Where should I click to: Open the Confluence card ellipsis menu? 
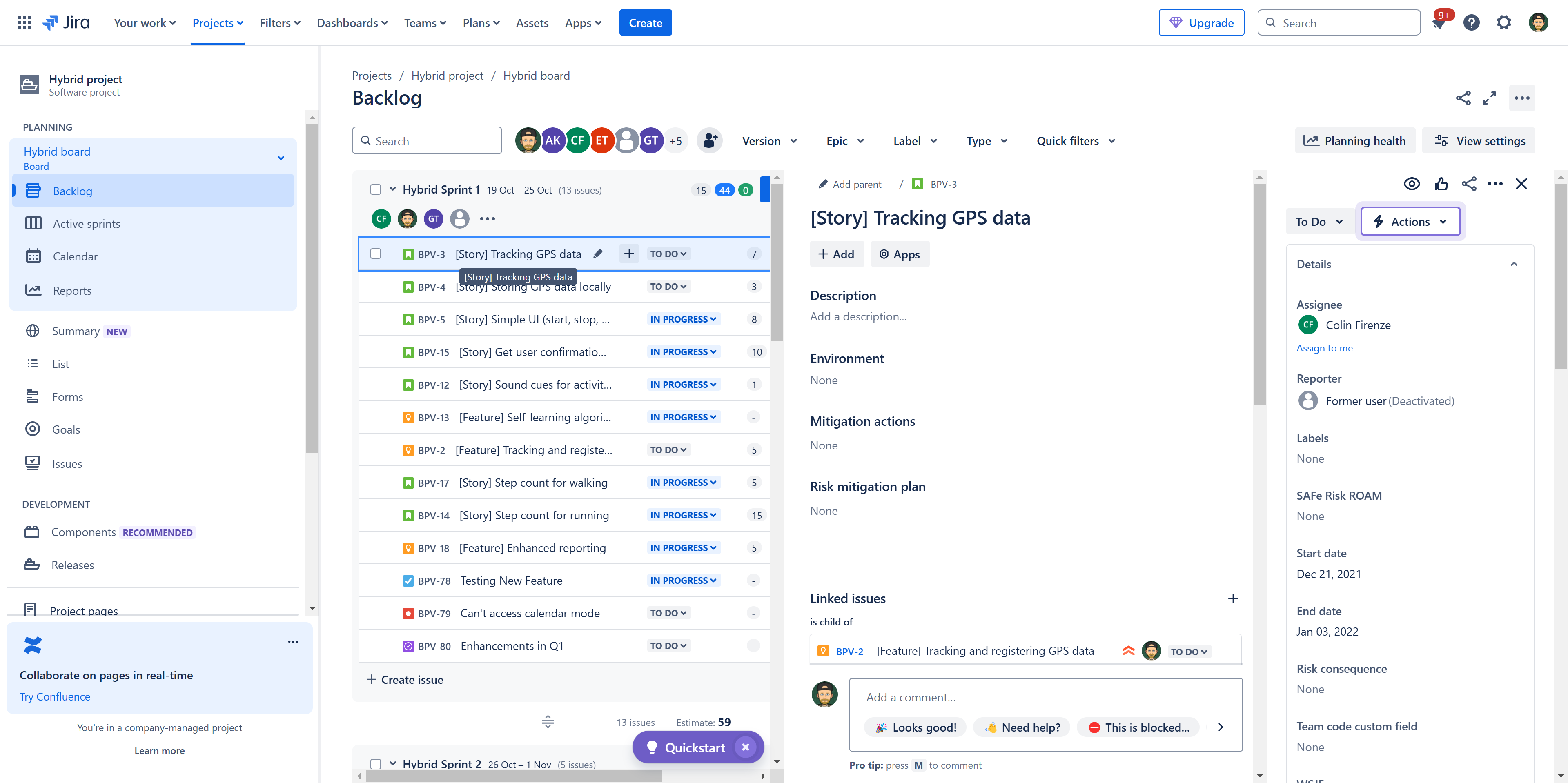click(293, 642)
